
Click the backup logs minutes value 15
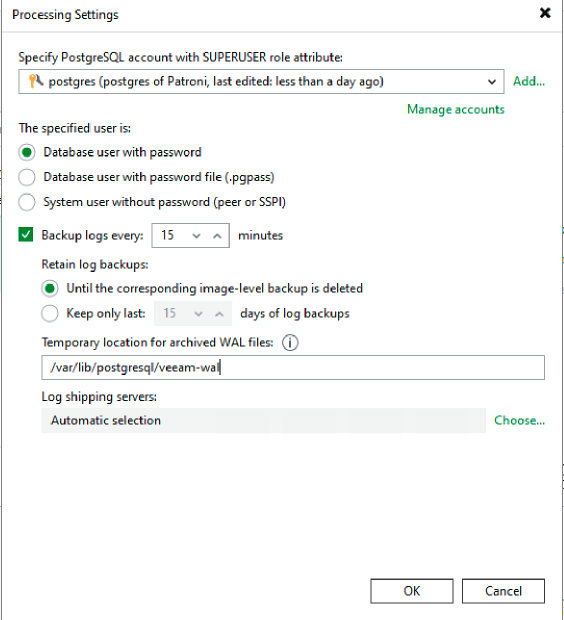click(x=167, y=235)
